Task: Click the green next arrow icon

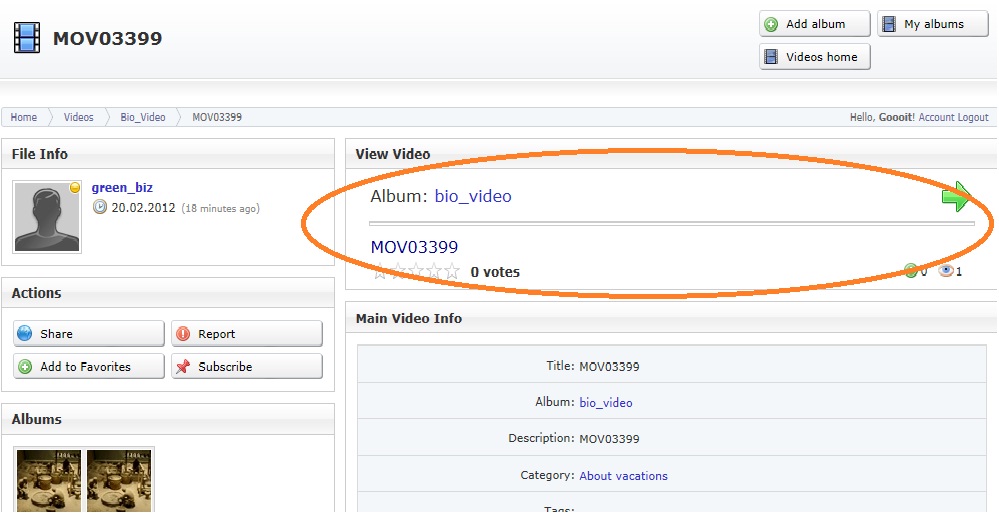Action: 956,196
